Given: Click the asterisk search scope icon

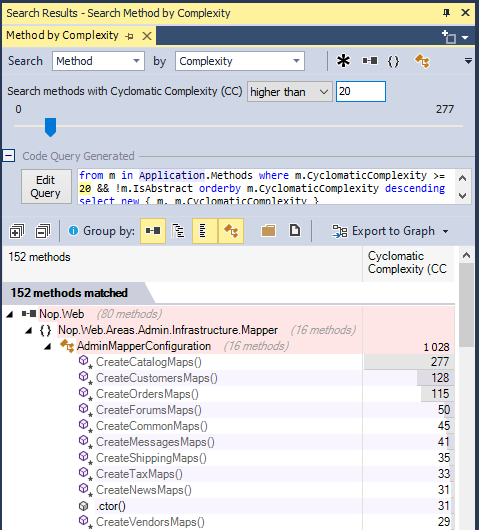Looking at the screenshot, I should tap(343, 61).
